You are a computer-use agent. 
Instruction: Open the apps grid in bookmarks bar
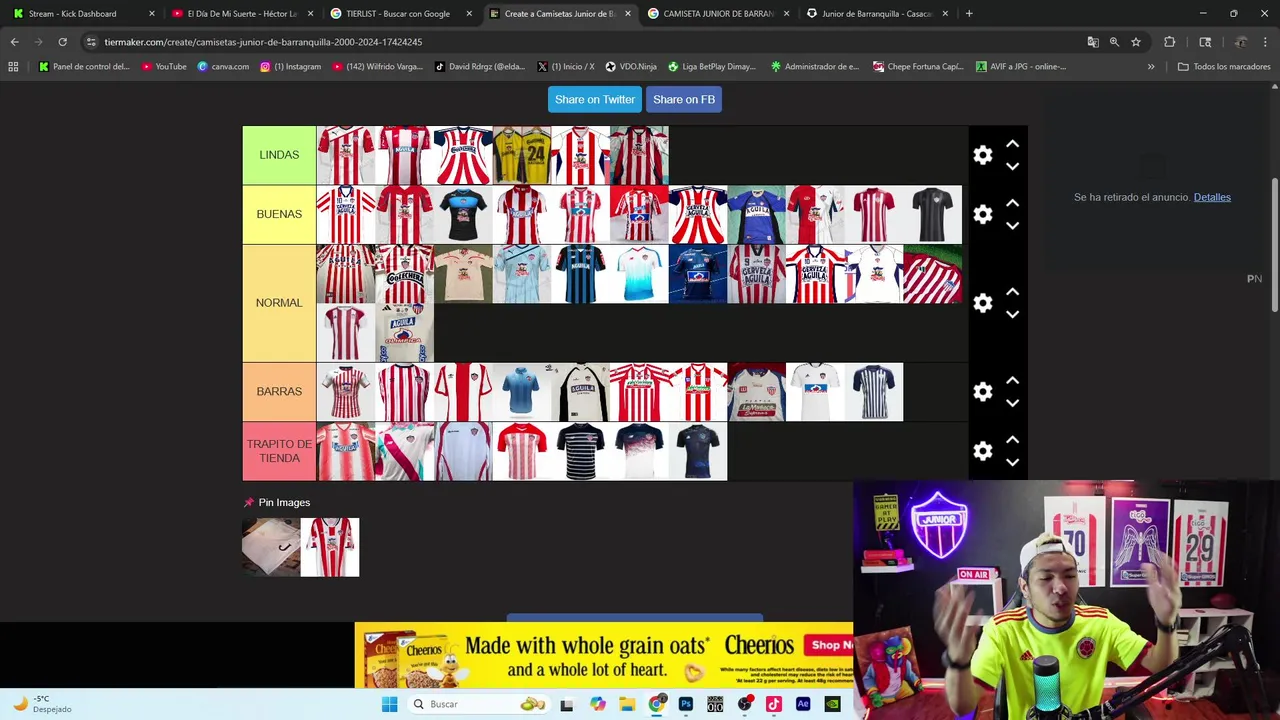tap(13, 67)
